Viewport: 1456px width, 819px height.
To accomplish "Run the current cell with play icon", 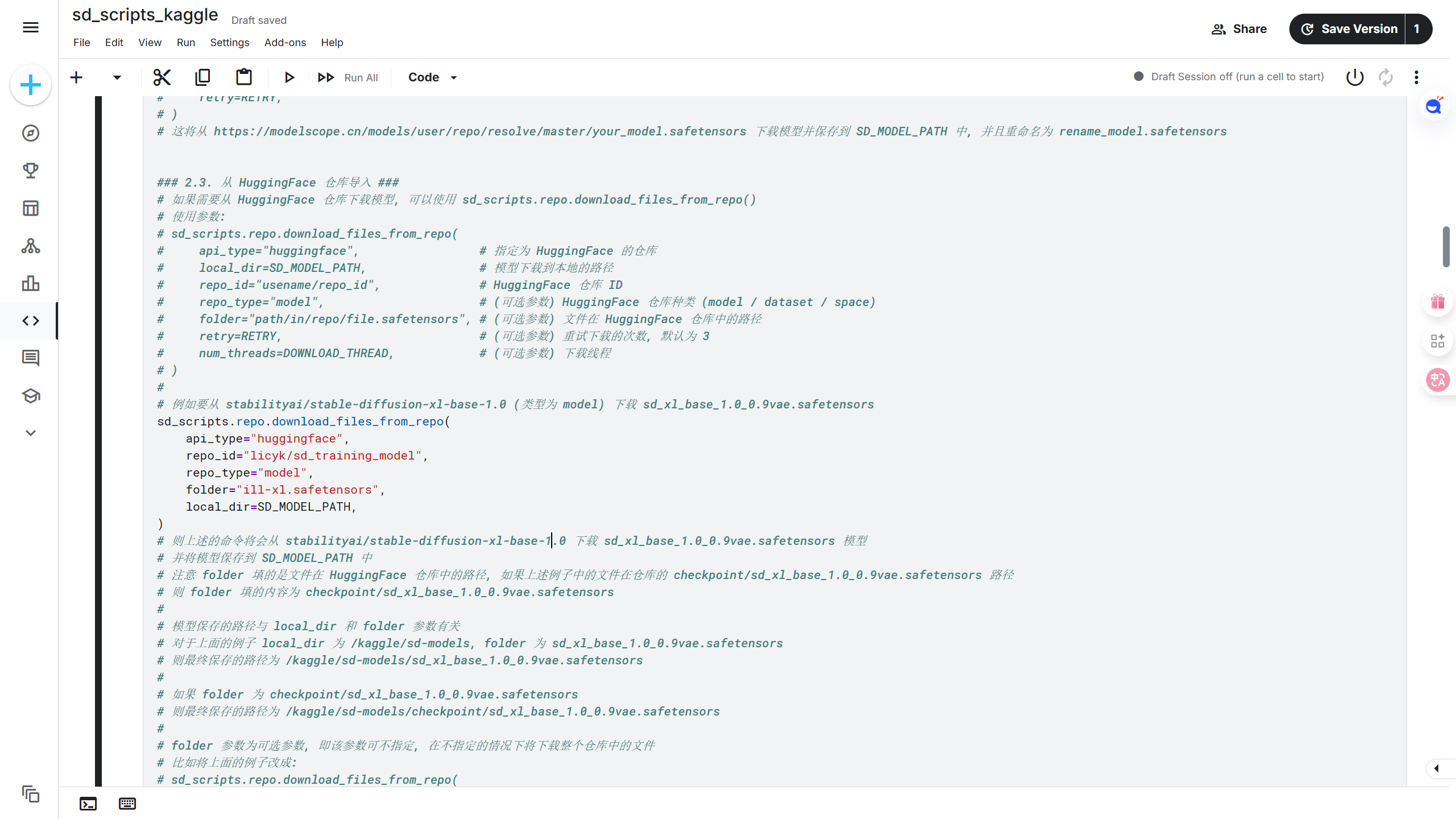I will (x=289, y=77).
